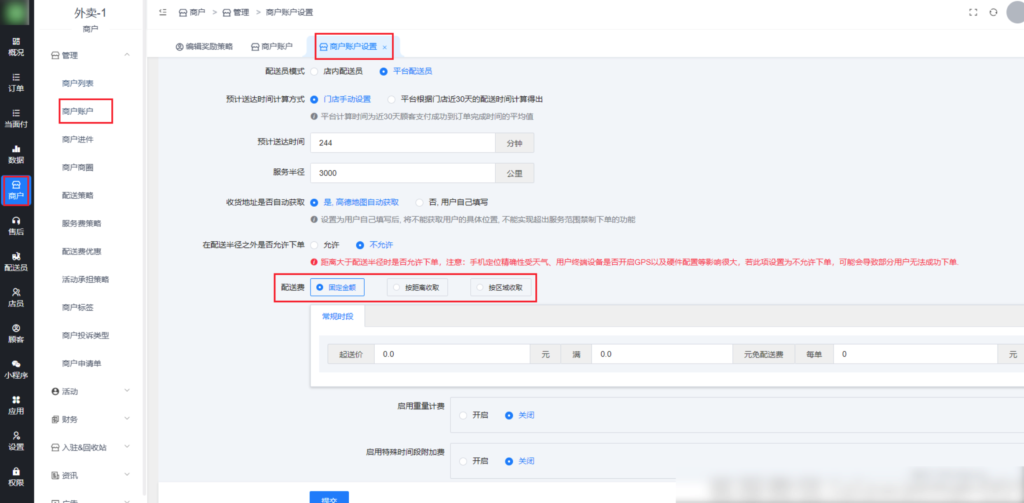The image size is (1024, 503).
Task: Choose 按距离收取 delivery fee option
Action: tap(417, 287)
